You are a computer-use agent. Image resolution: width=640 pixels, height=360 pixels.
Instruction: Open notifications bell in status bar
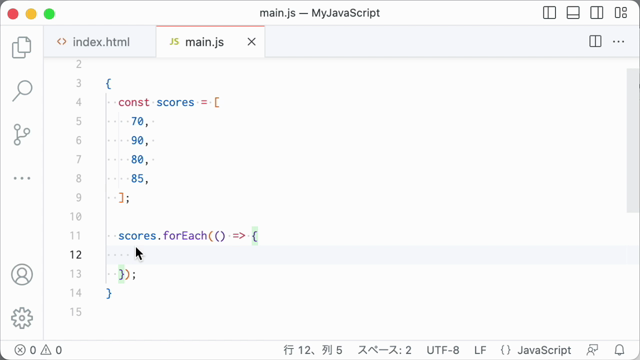[619, 350]
